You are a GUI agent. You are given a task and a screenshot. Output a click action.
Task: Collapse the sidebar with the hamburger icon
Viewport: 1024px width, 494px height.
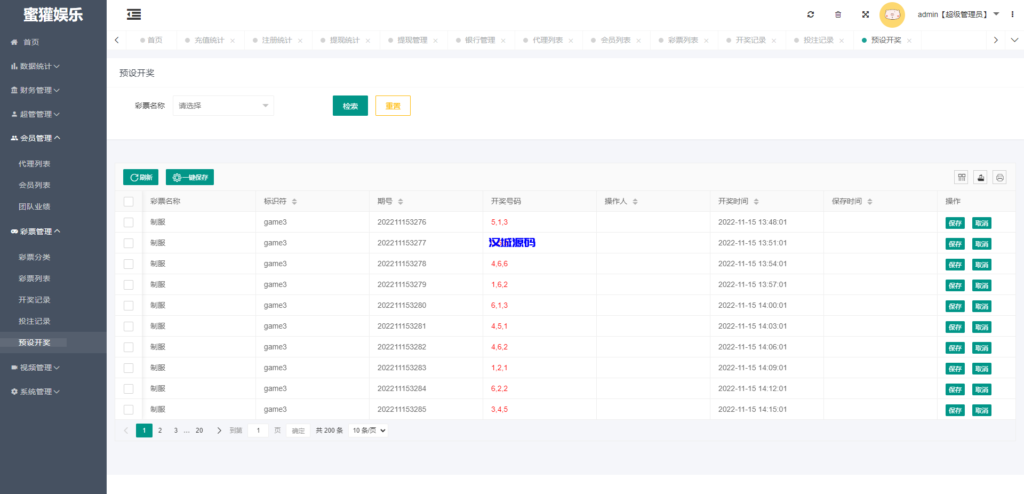pyautogui.click(x=134, y=14)
